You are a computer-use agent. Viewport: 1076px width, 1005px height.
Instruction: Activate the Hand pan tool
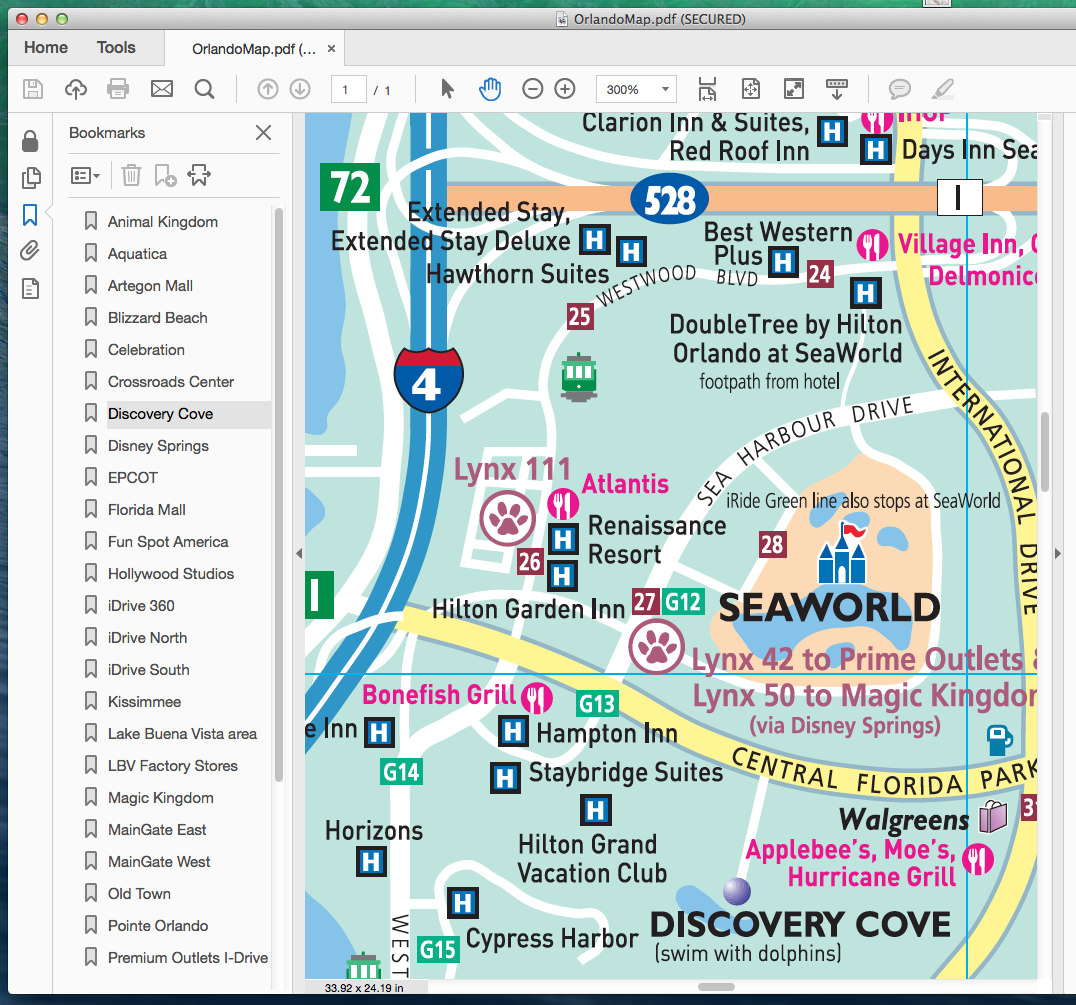490,89
